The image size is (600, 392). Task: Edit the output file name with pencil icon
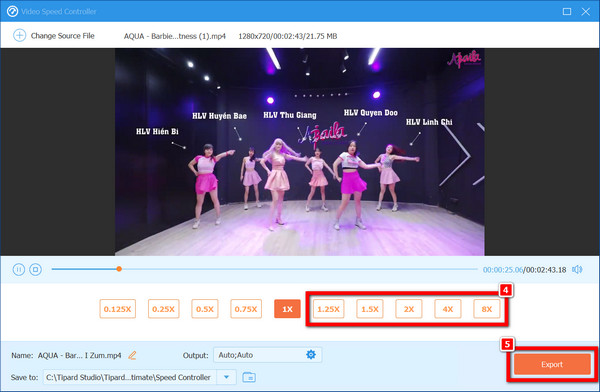[132, 355]
